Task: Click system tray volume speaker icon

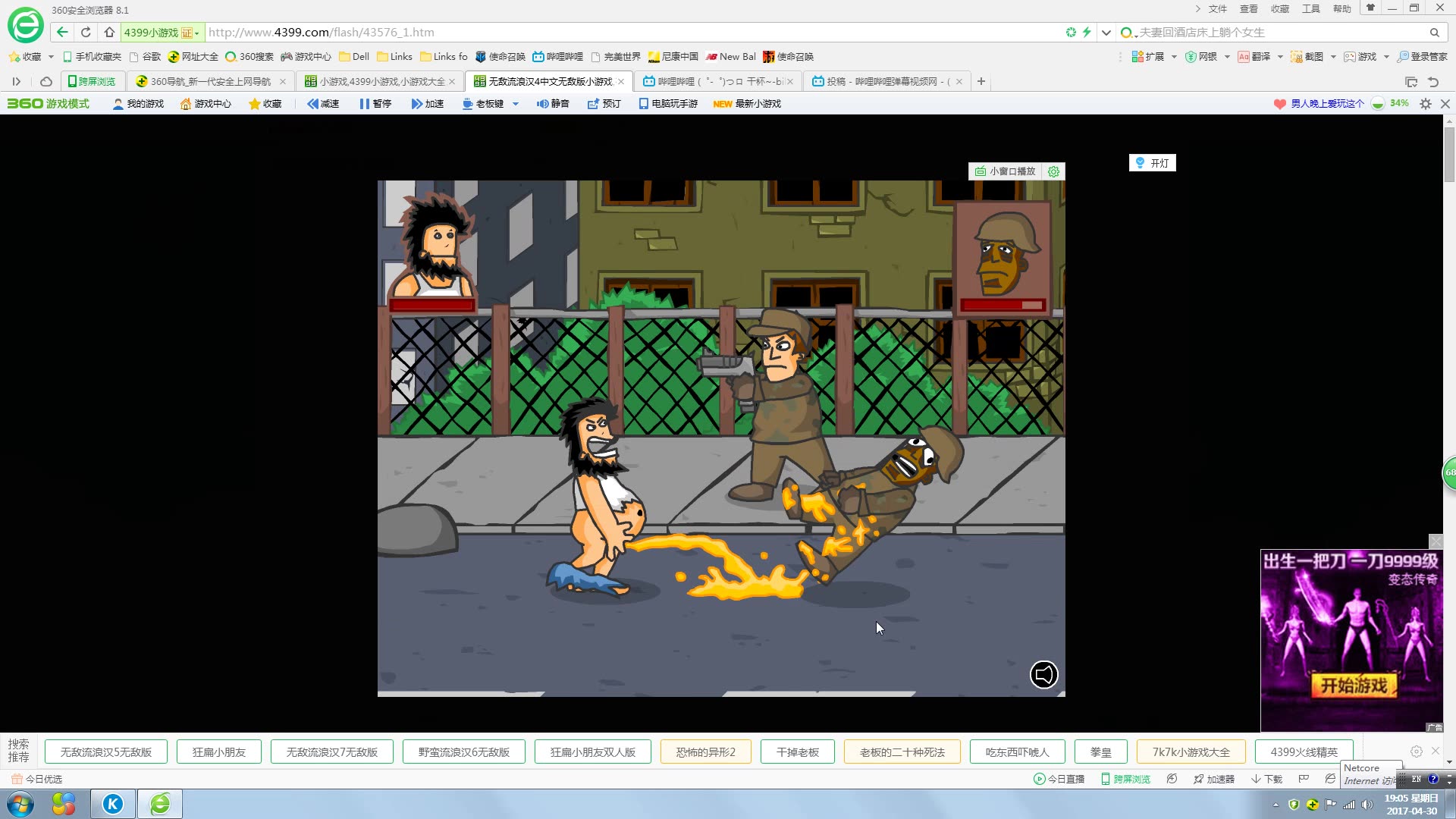Action: pyautogui.click(x=1367, y=805)
